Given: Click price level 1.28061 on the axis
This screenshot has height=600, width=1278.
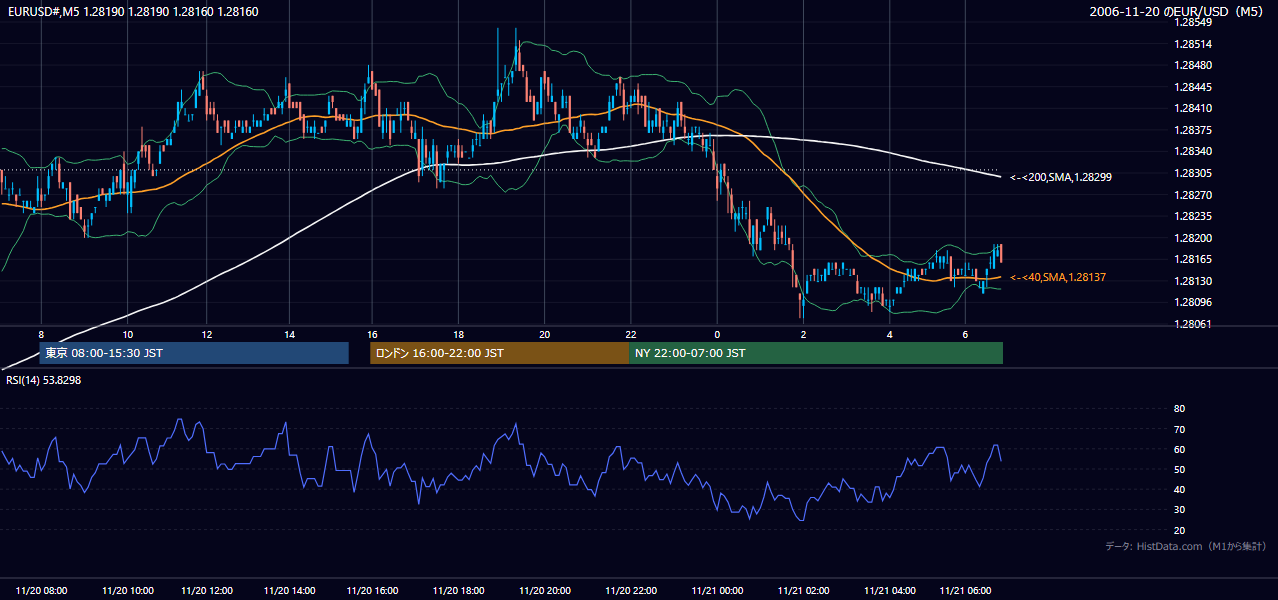Looking at the screenshot, I should 1192,324.
